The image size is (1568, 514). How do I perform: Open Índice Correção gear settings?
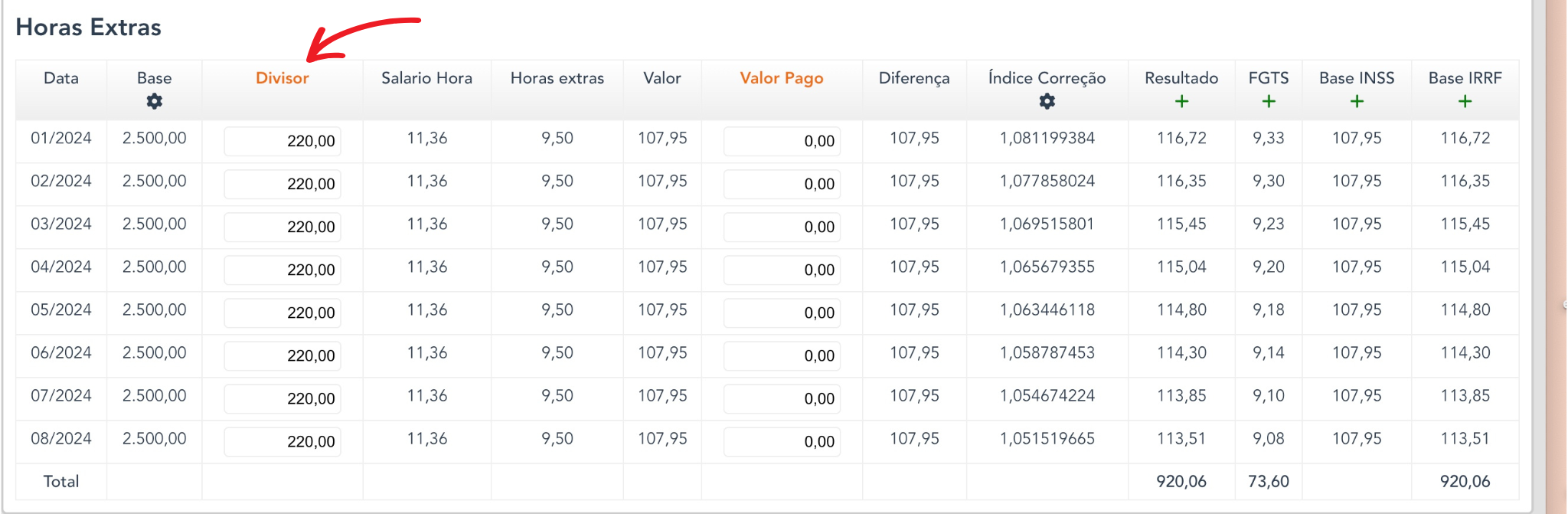pyautogui.click(x=1047, y=101)
